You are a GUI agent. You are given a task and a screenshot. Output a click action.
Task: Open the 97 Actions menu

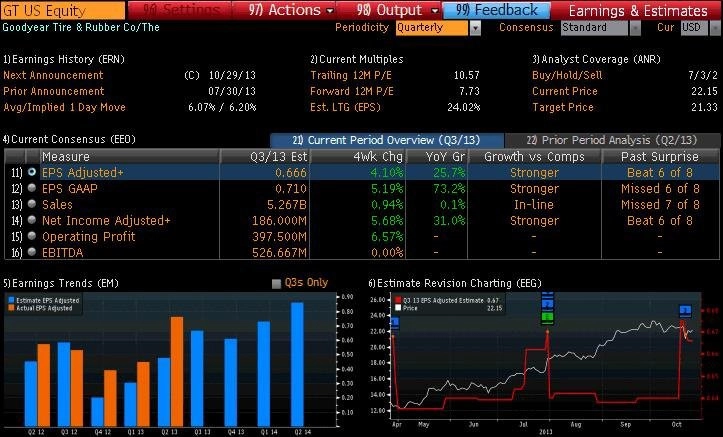click(284, 10)
